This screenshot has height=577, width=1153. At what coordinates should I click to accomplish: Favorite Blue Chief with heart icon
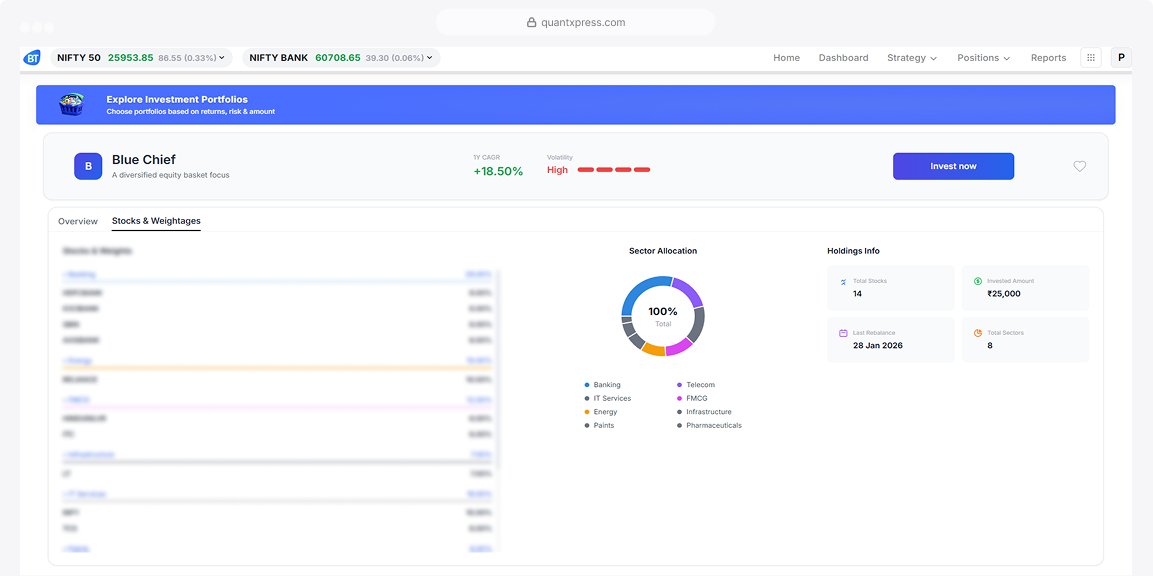point(1079,166)
